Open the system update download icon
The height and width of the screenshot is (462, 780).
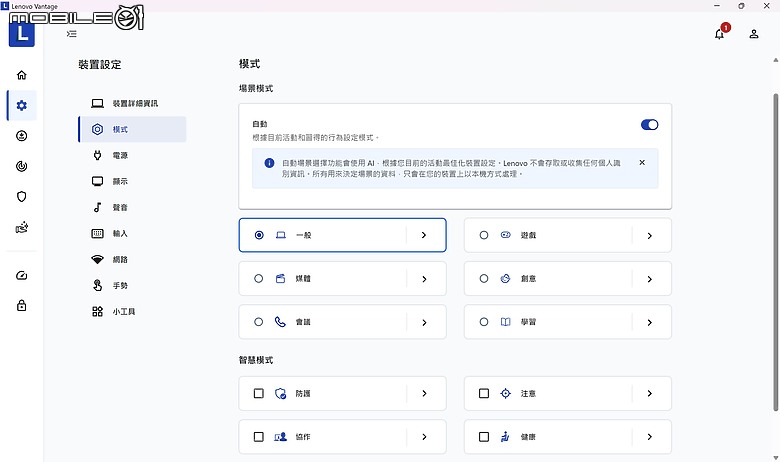(x=21, y=136)
